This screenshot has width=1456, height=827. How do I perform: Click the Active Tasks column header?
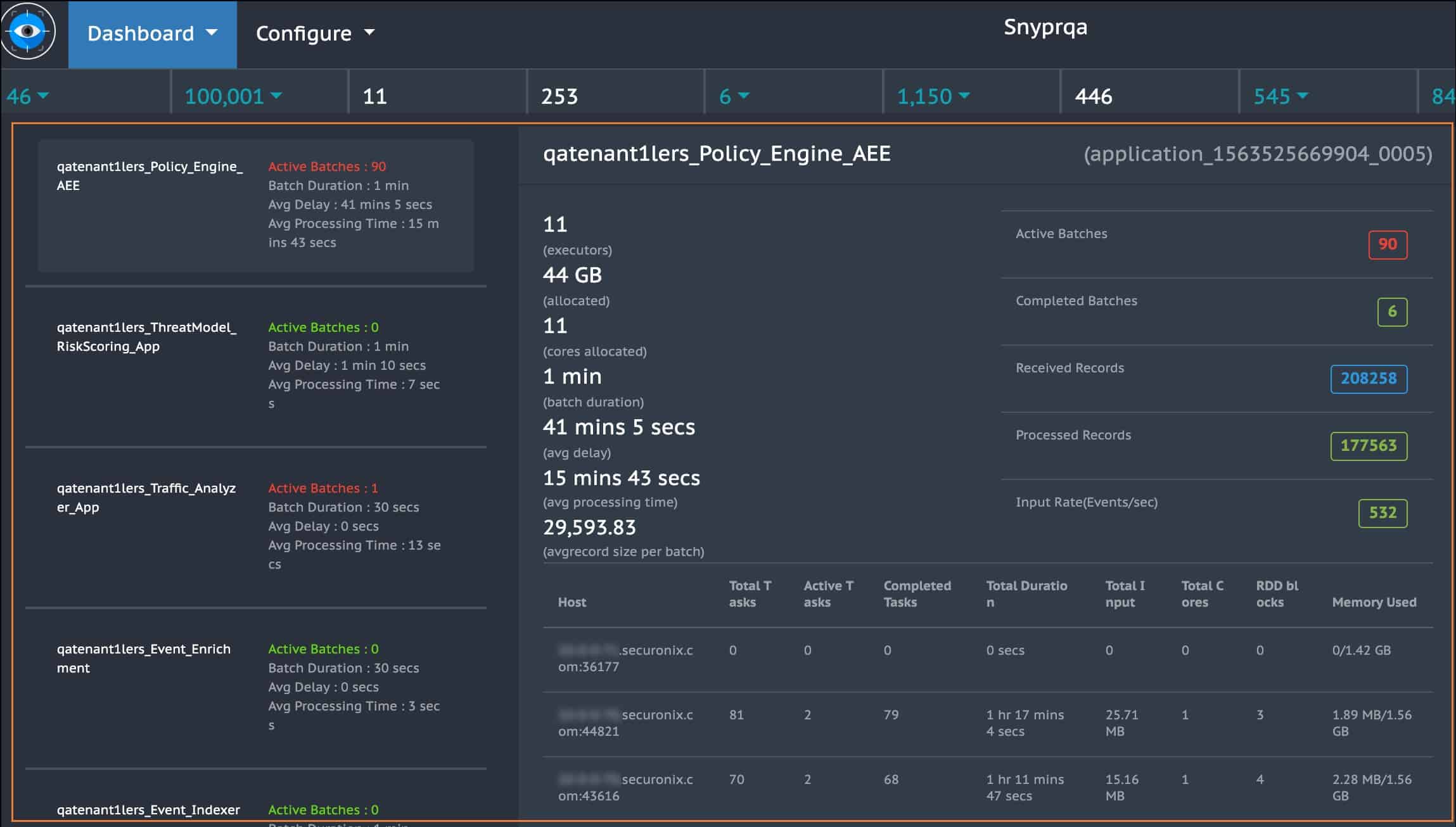click(x=828, y=594)
